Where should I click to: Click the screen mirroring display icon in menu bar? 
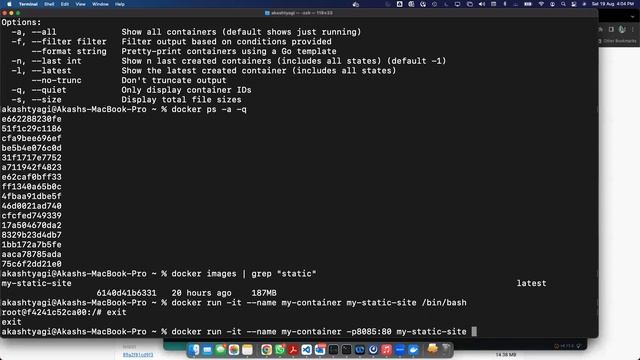pos(457,4)
